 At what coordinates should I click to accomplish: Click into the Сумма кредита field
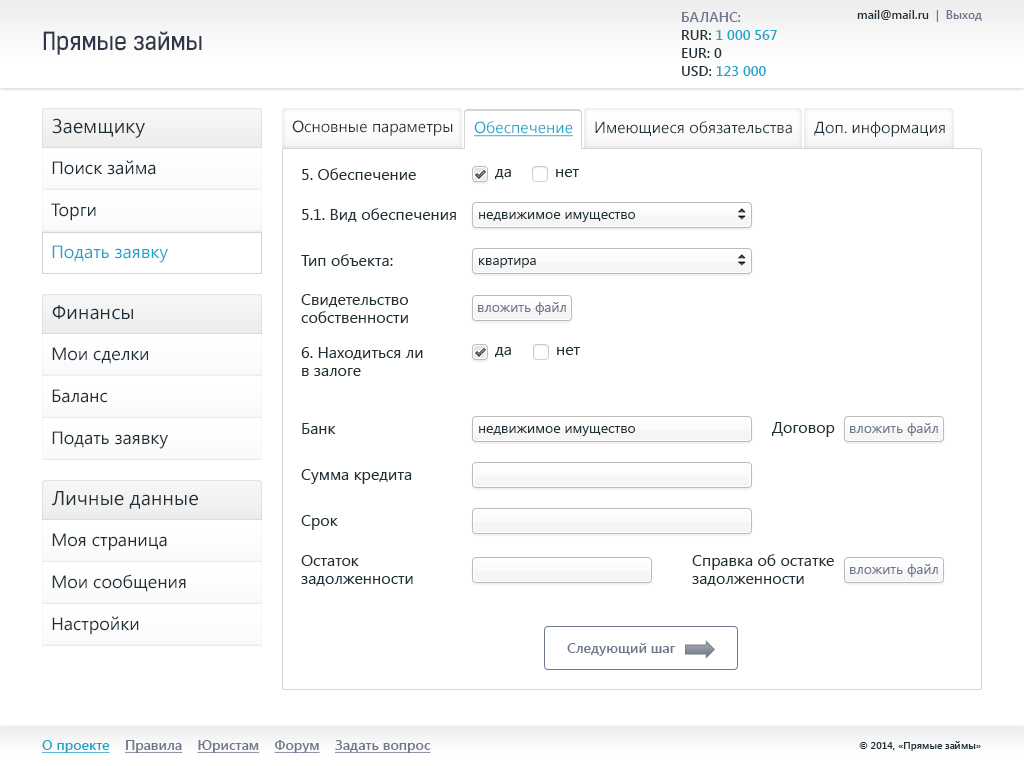pyautogui.click(x=612, y=475)
